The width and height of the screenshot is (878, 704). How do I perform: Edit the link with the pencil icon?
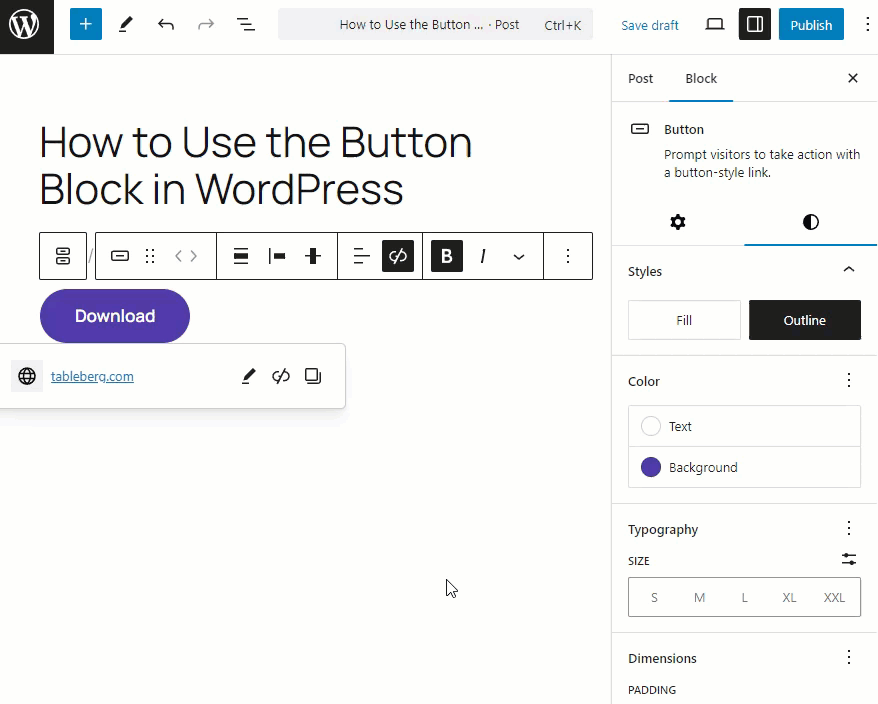click(249, 376)
